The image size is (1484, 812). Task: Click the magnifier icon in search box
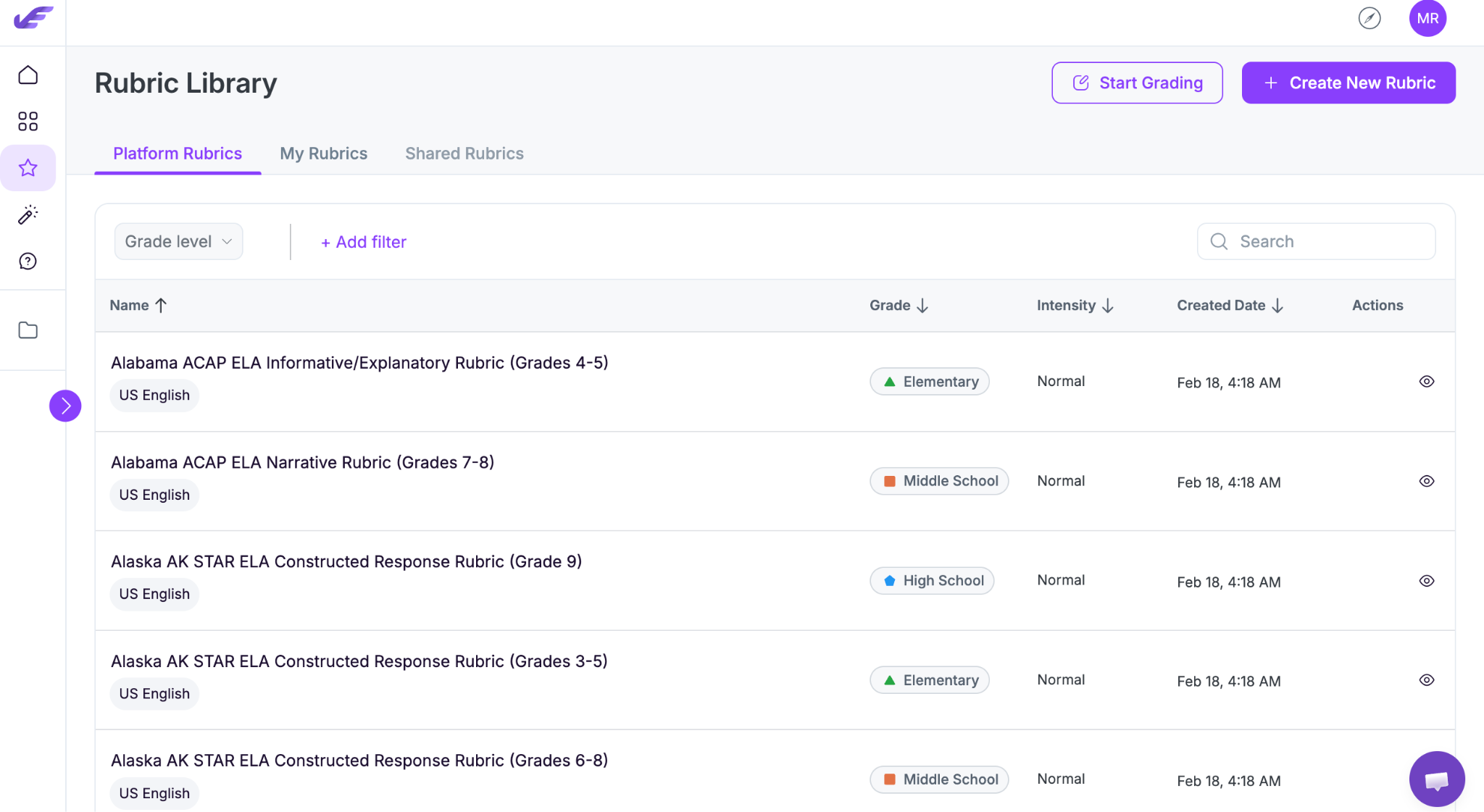pos(1219,241)
